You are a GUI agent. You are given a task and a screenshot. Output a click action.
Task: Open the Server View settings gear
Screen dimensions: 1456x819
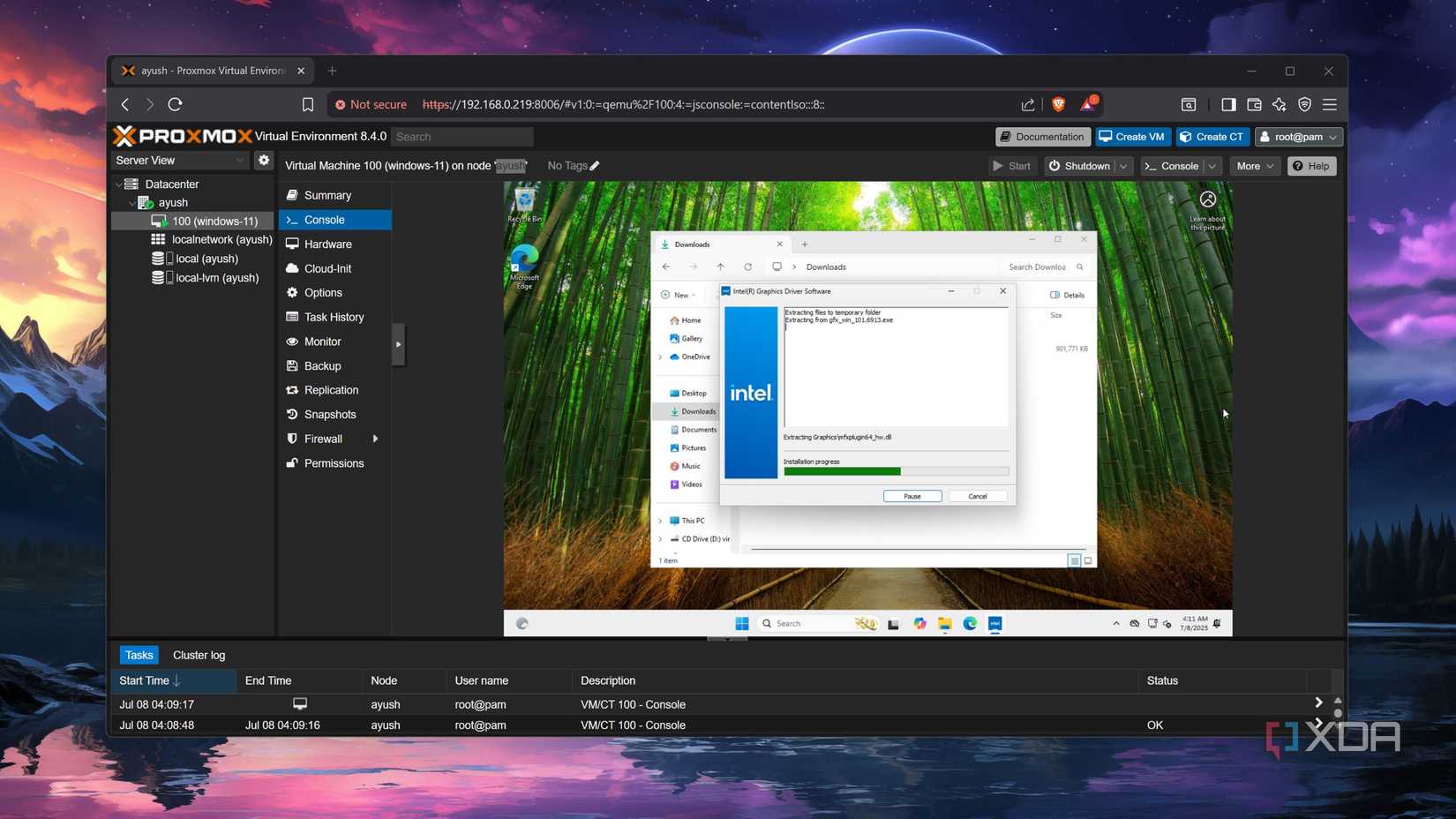click(262, 160)
